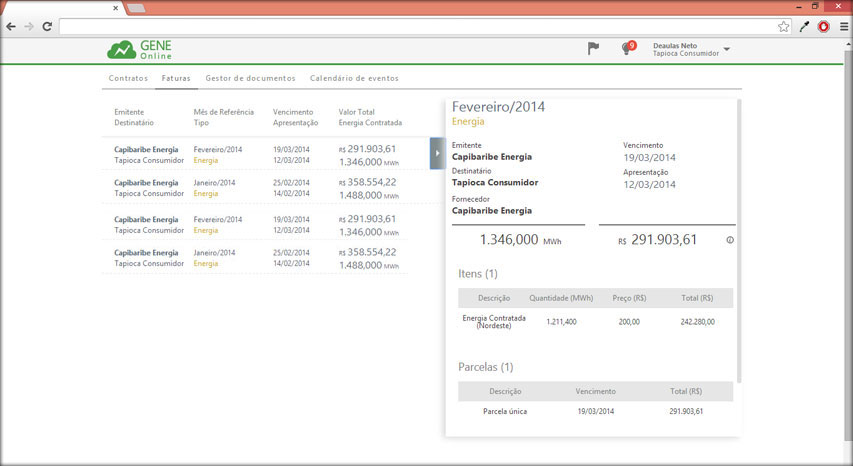Image resolution: width=853 pixels, height=466 pixels.
Task: Click the Itens (1) section heading
Action: click(x=478, y=274)
